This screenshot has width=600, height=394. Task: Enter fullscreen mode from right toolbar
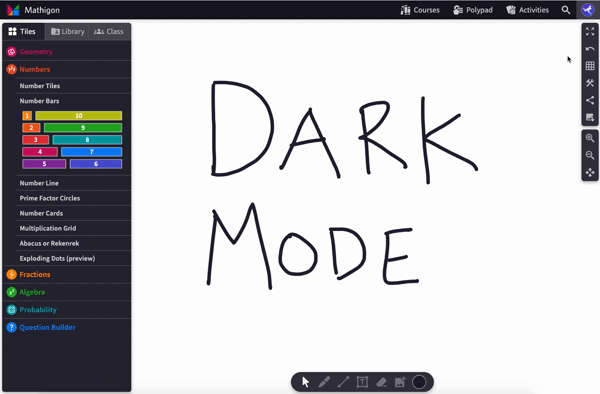pos(590,32)
